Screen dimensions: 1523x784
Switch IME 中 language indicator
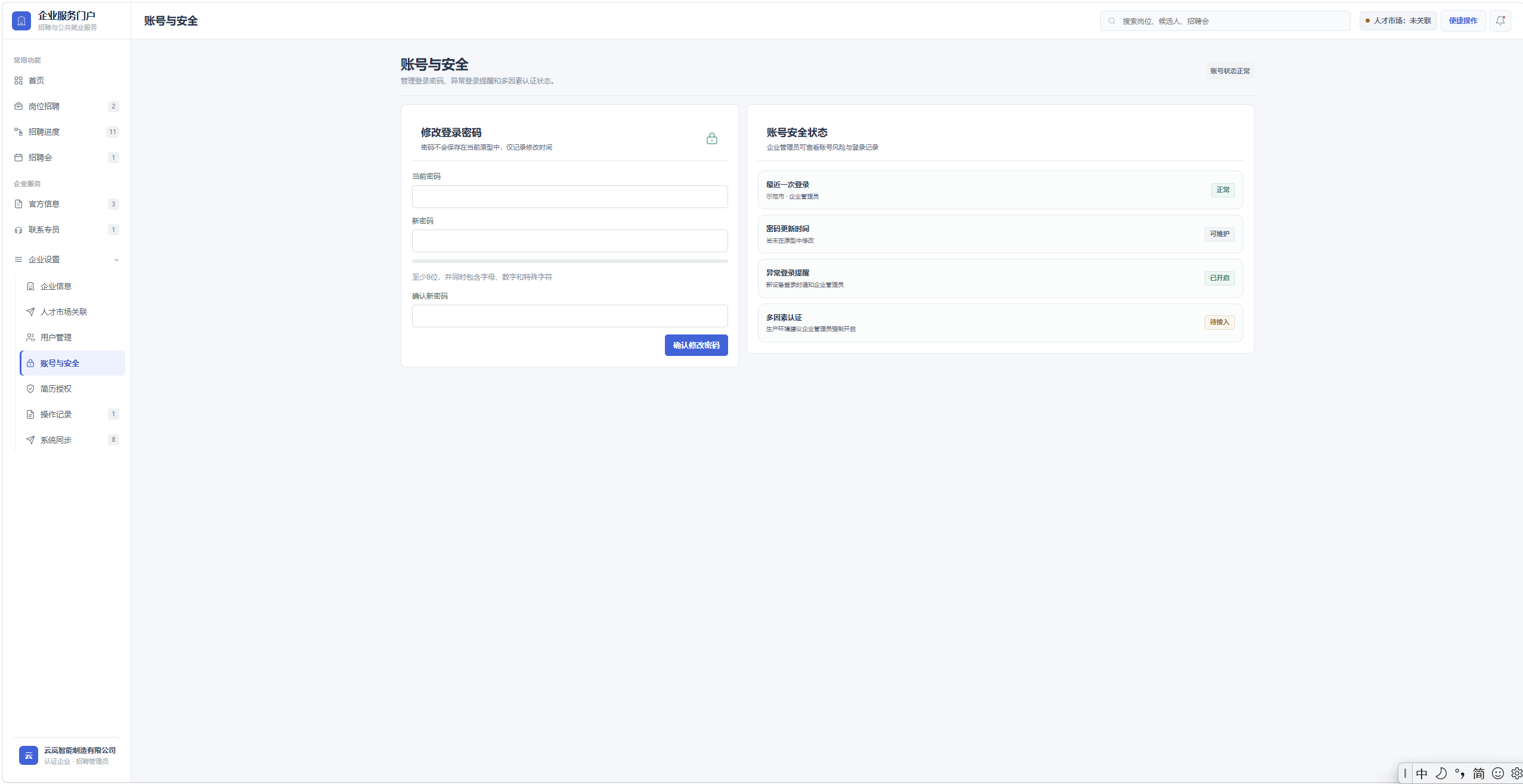click(1422, 774)
